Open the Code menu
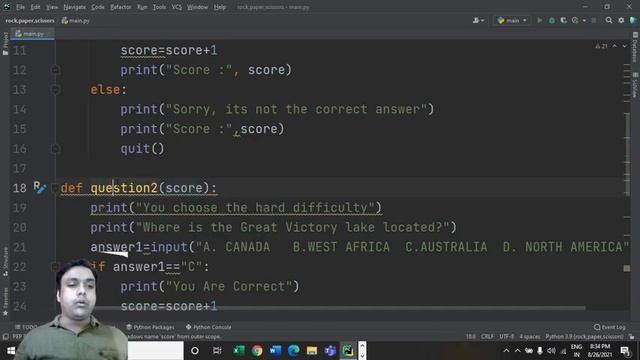The width and height of the screenshot is (640, 360). coord(98,7)
